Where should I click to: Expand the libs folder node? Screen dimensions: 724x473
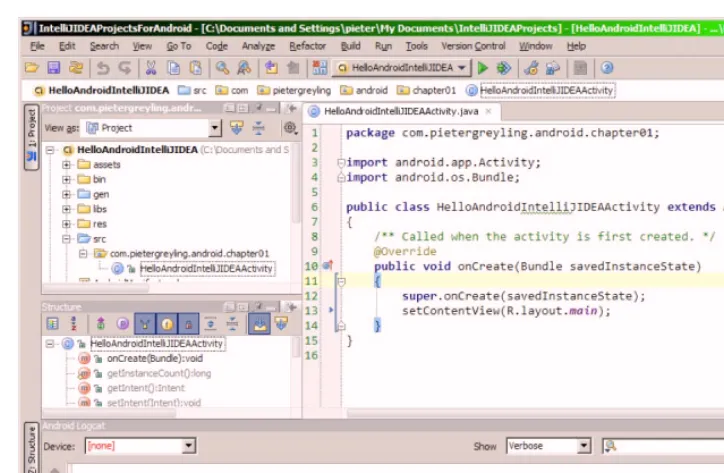pos(66,209)
